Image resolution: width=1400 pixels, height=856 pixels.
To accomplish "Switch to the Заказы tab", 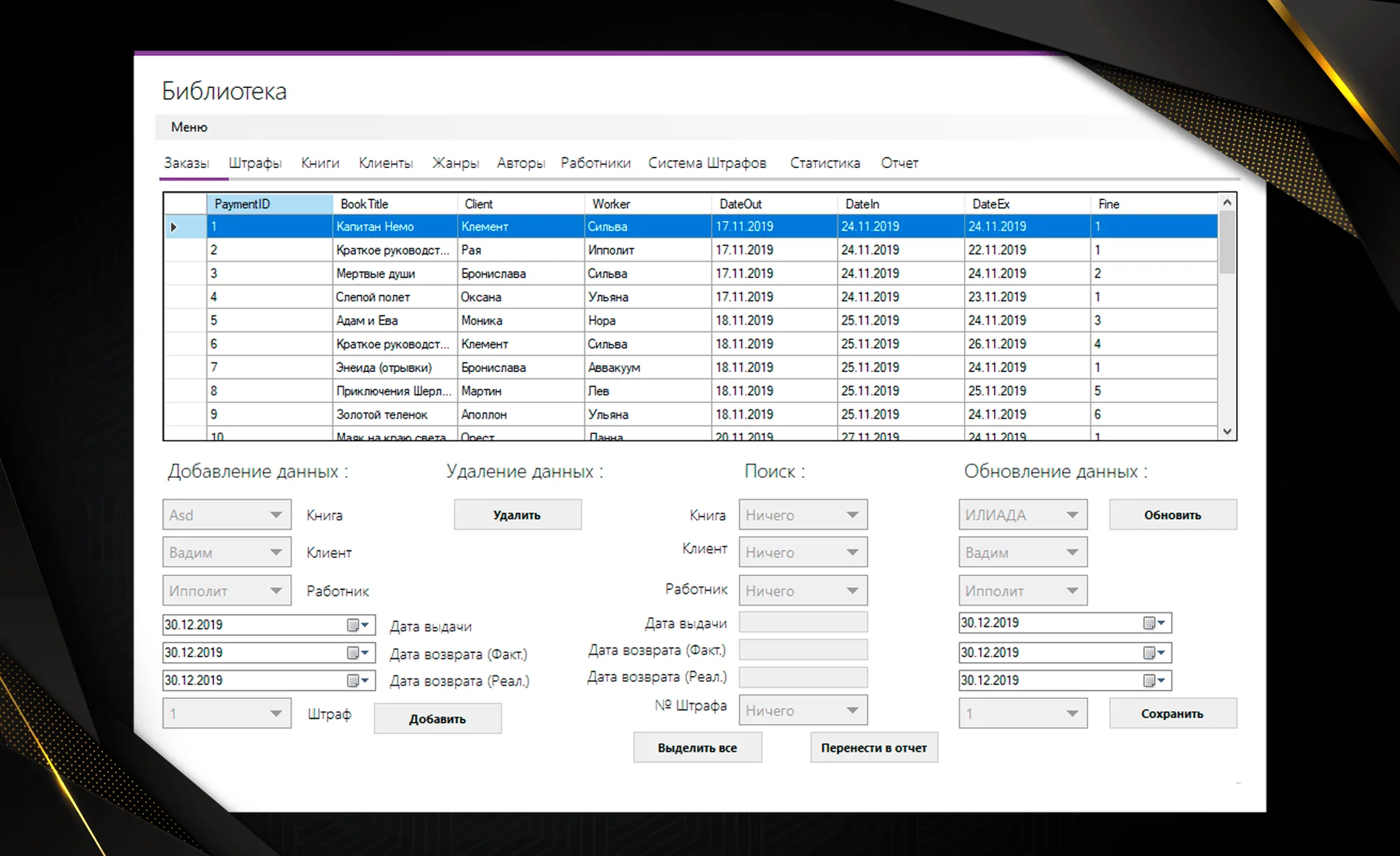I will (186, 163).
